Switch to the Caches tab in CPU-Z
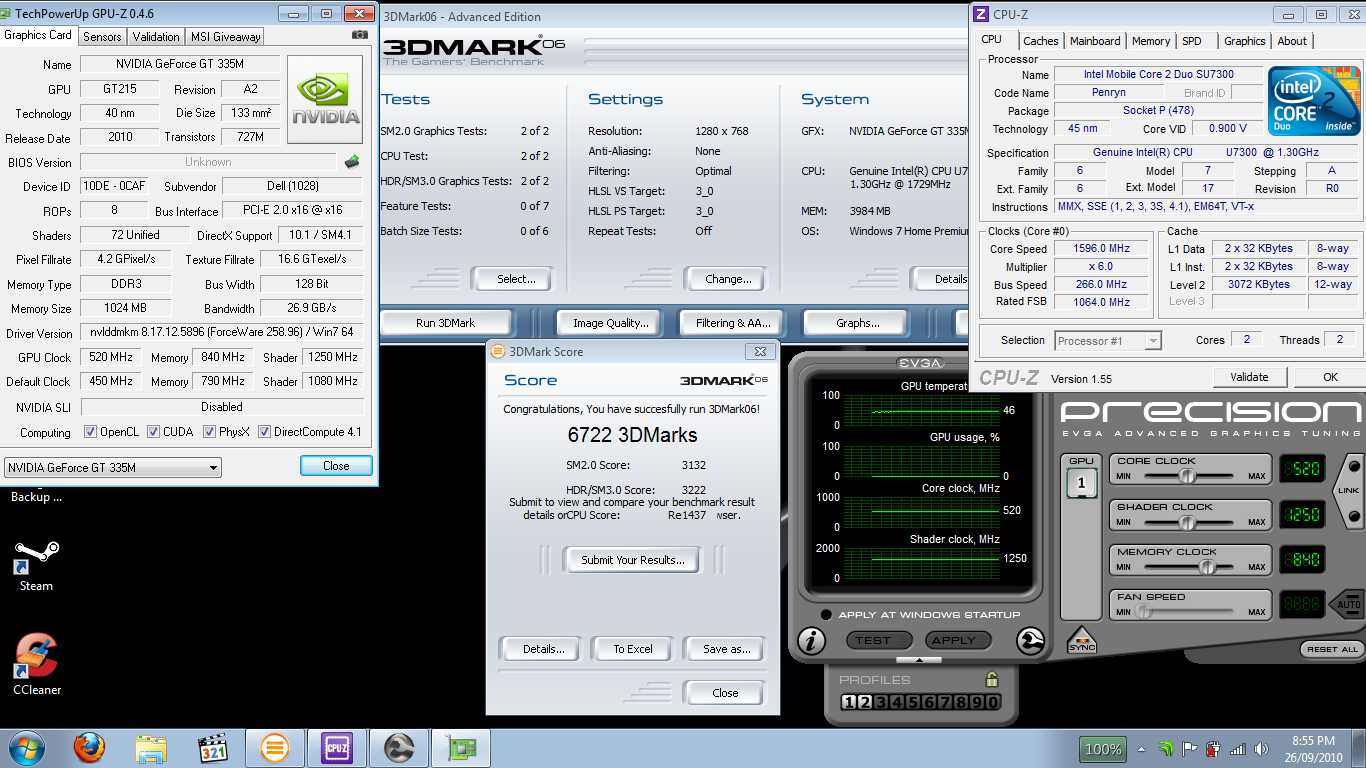The height and width of the screenshot is (768, 1366). 1040,41
